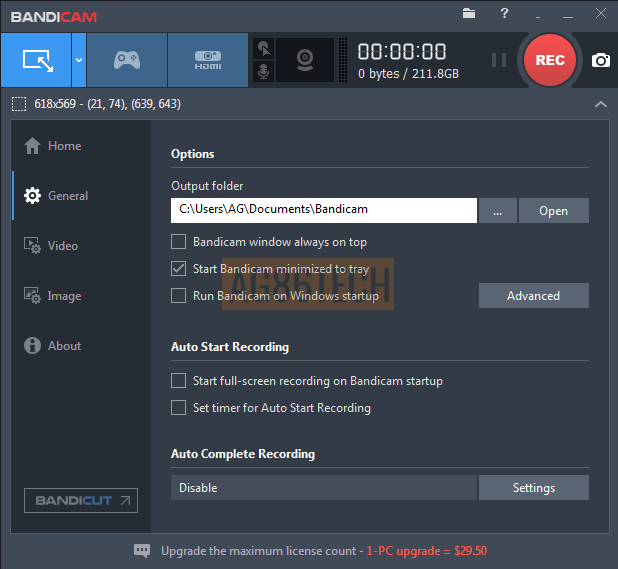
Task: Enable full-screen recording on Bandicam startup
Action: click(x=179, y=381)
